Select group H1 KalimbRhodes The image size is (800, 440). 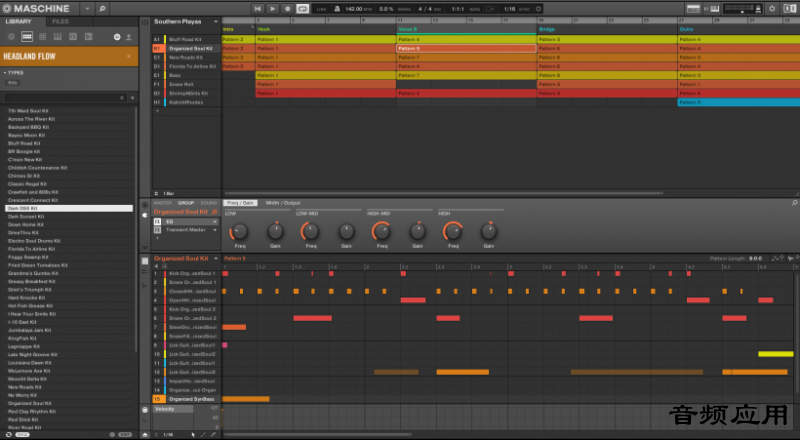[186, 102]
